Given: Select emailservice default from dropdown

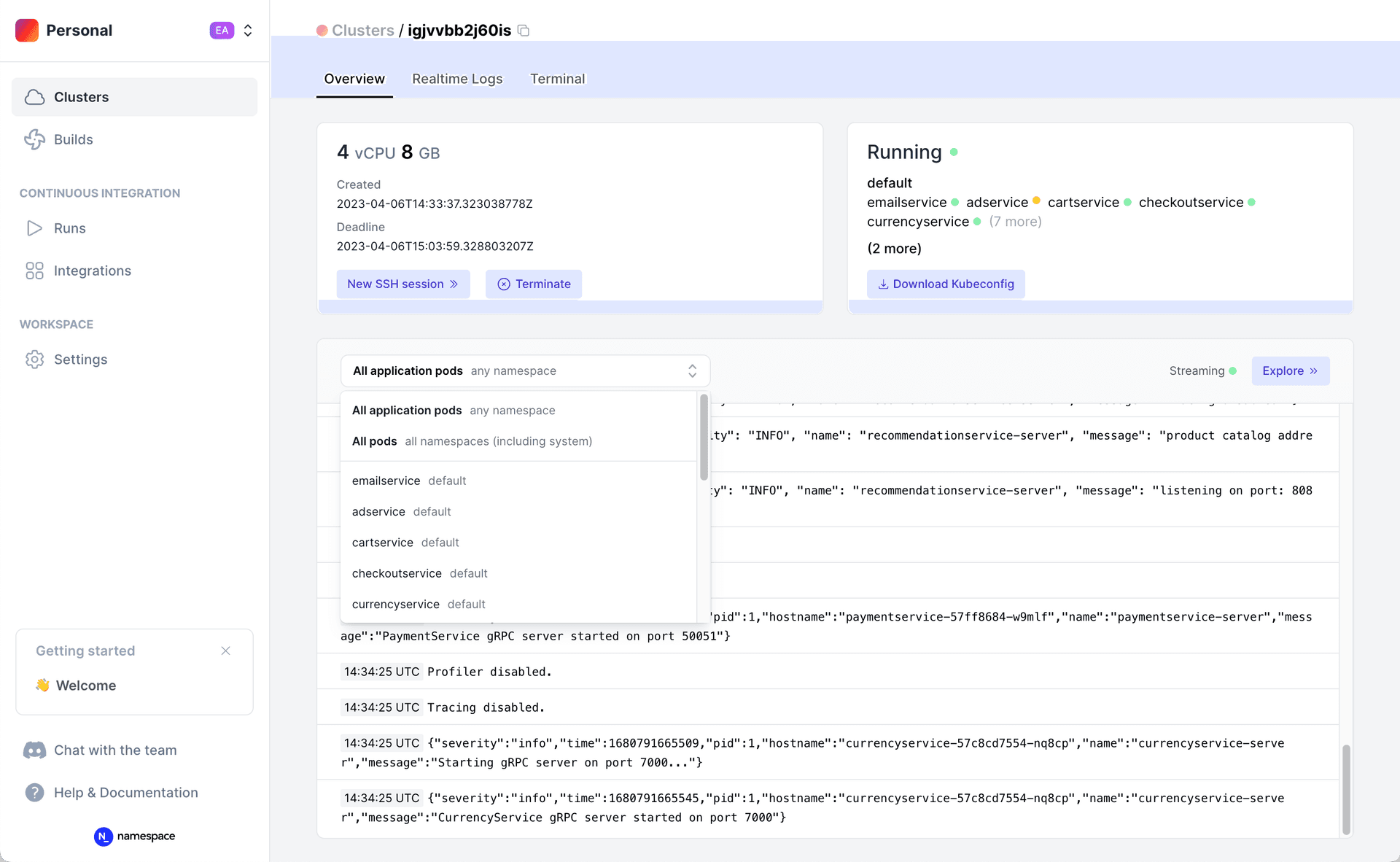Looking at the screenshot, I should (409, 480).
